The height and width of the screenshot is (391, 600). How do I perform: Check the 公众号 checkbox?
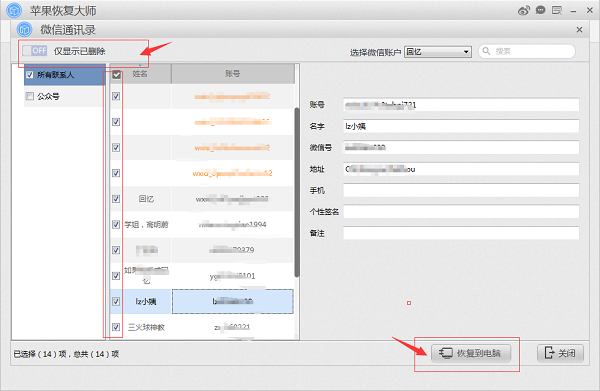29,96
